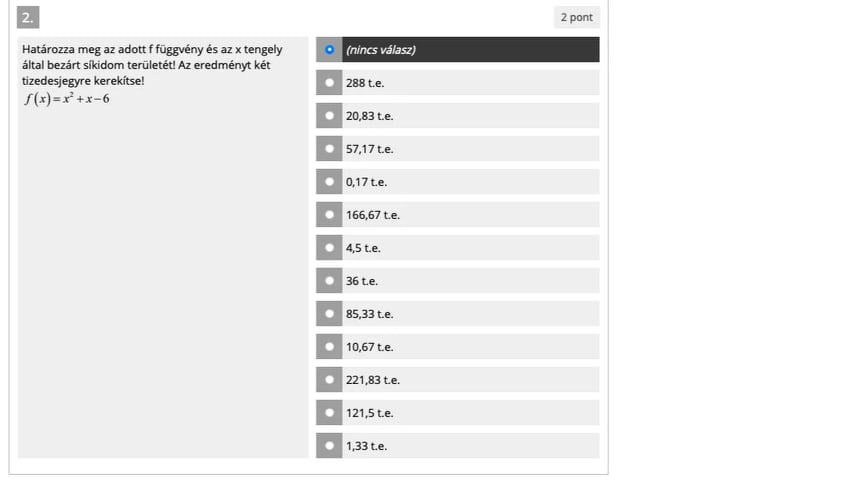This screenshot has height=492, width=848.
Task: Select the 1,33 t.e. radio button
Action: pyautogui.click(x=329, y=446)
